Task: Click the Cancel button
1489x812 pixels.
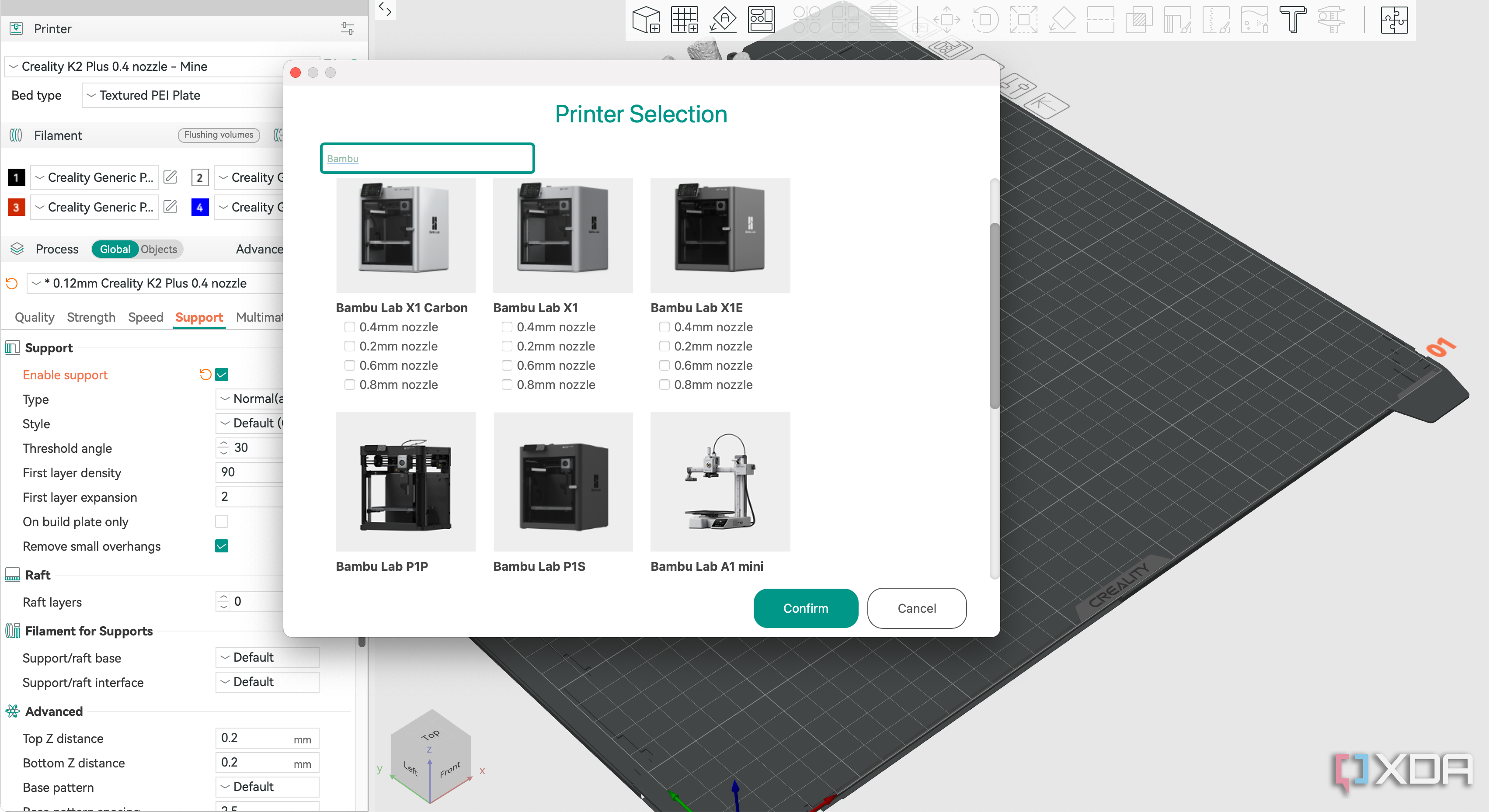Action: 916,608
